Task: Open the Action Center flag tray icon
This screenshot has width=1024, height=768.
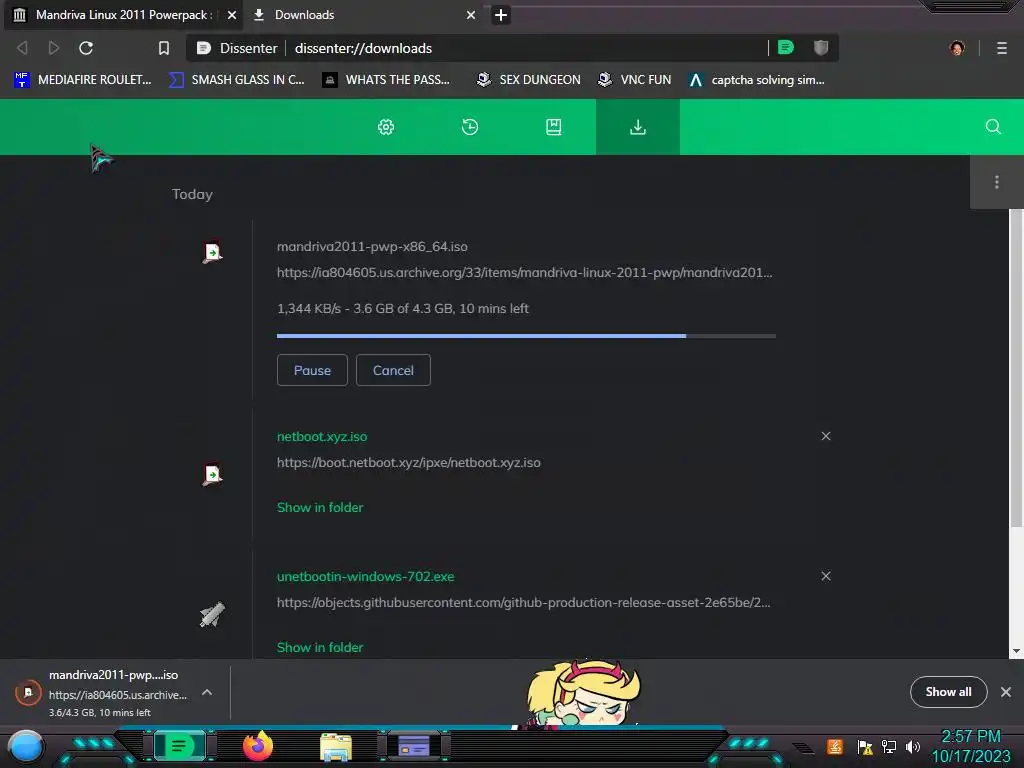Action: [865, 746]
